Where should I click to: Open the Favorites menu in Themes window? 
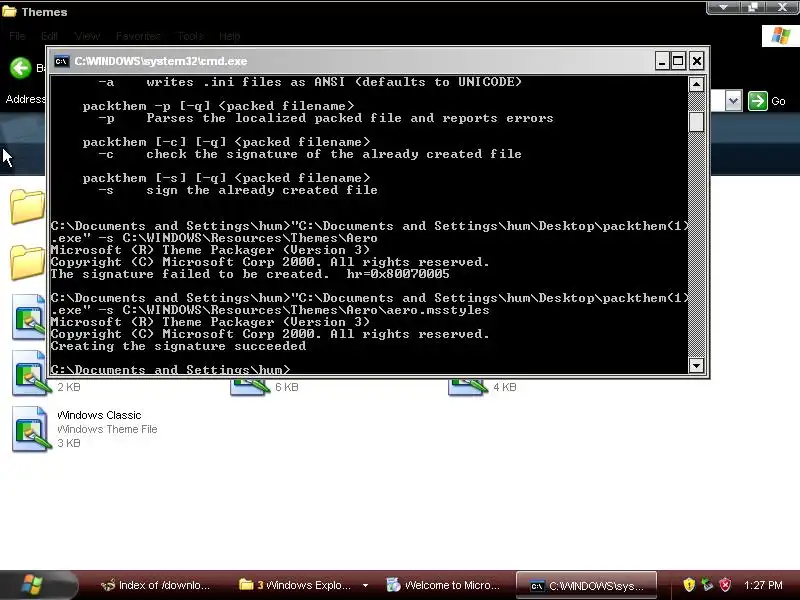coord(138,36)
